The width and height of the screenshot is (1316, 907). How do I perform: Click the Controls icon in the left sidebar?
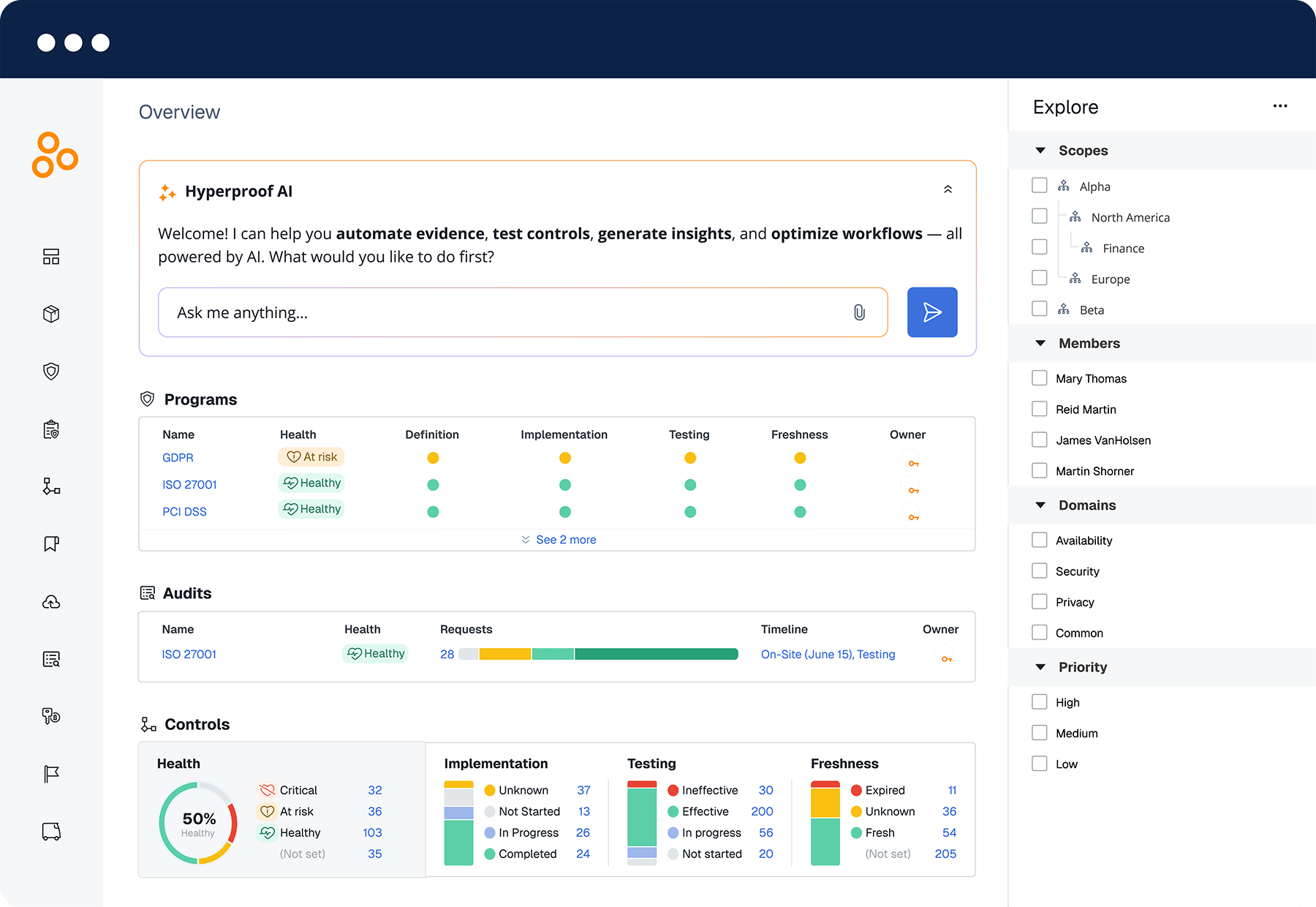[x=50, y=486]
